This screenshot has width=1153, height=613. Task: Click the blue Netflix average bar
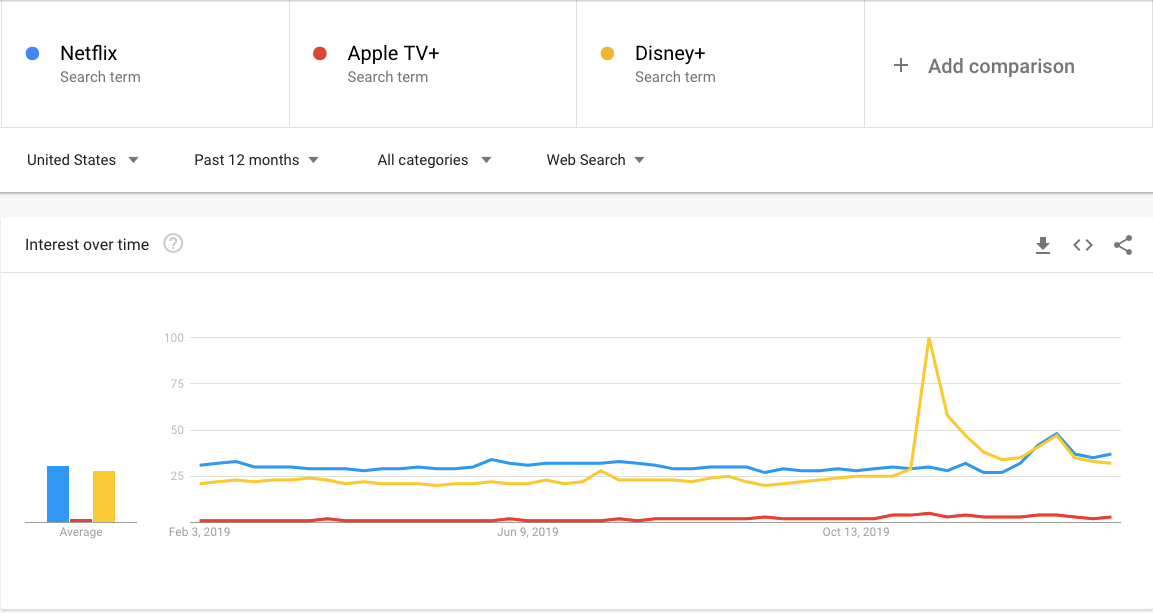coord(58,494)
